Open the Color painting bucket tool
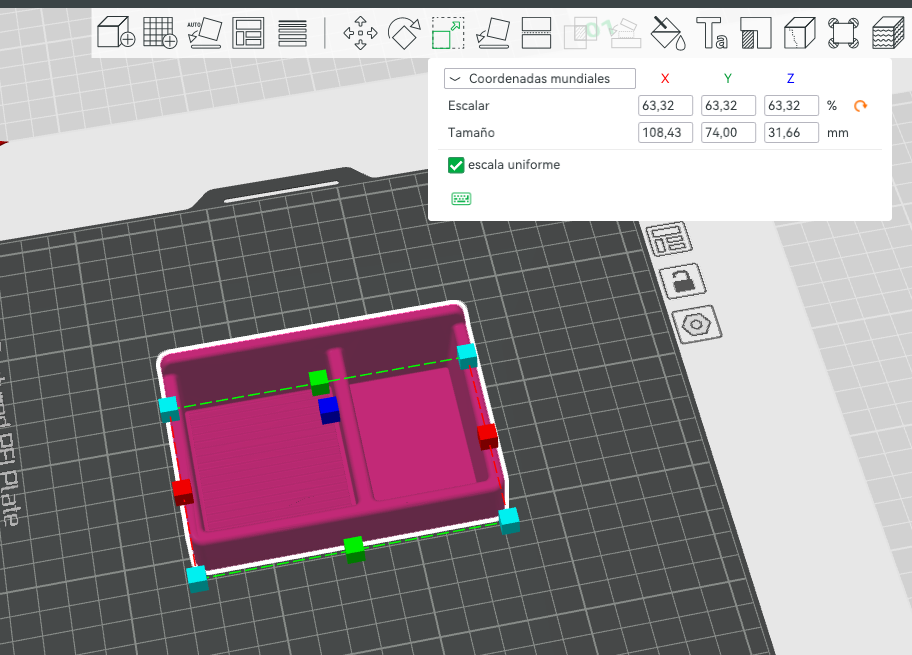The width and height of the screenshot is (912, 655). click(x=668, y=33)
